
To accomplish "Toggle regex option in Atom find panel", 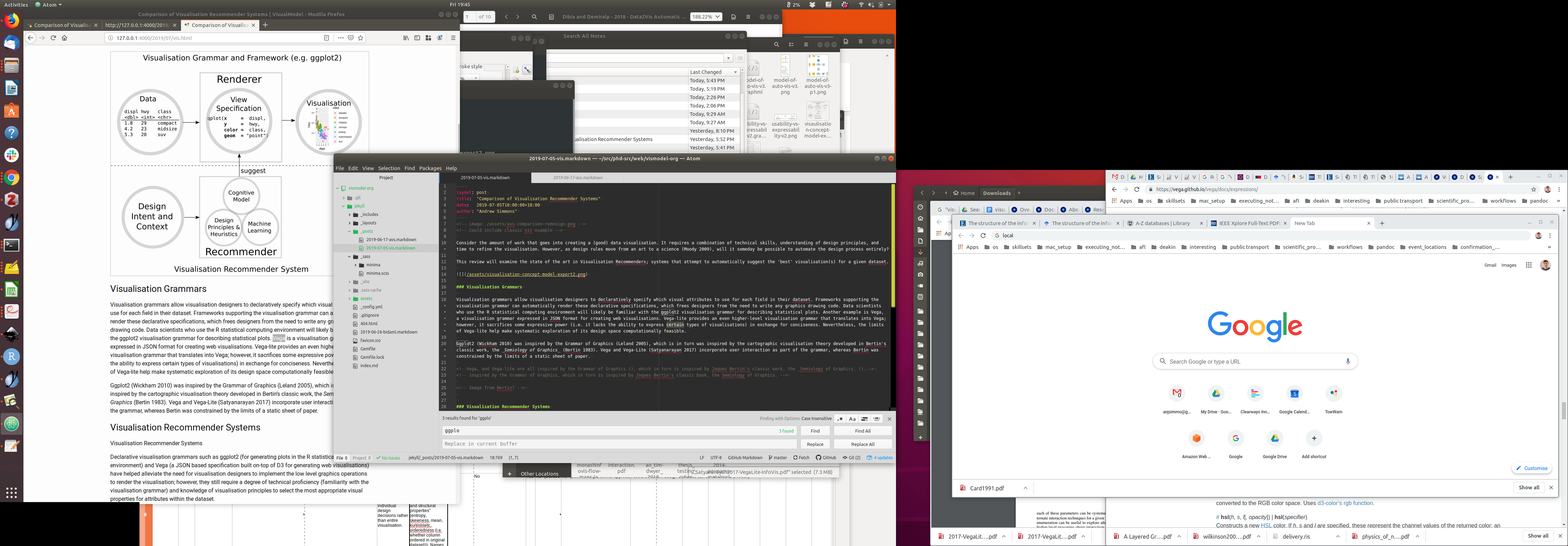I will [x=840, y=419].
